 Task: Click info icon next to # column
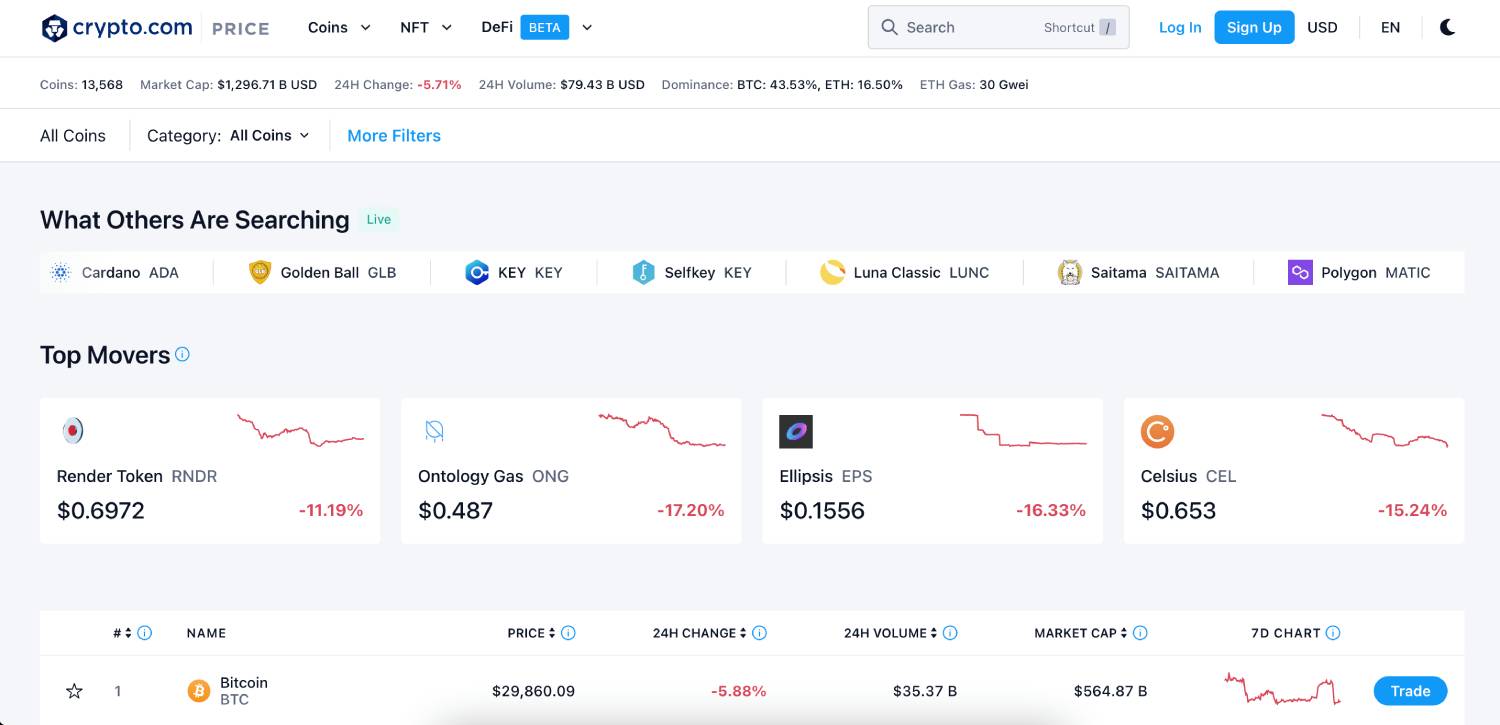tap(144, 633)
